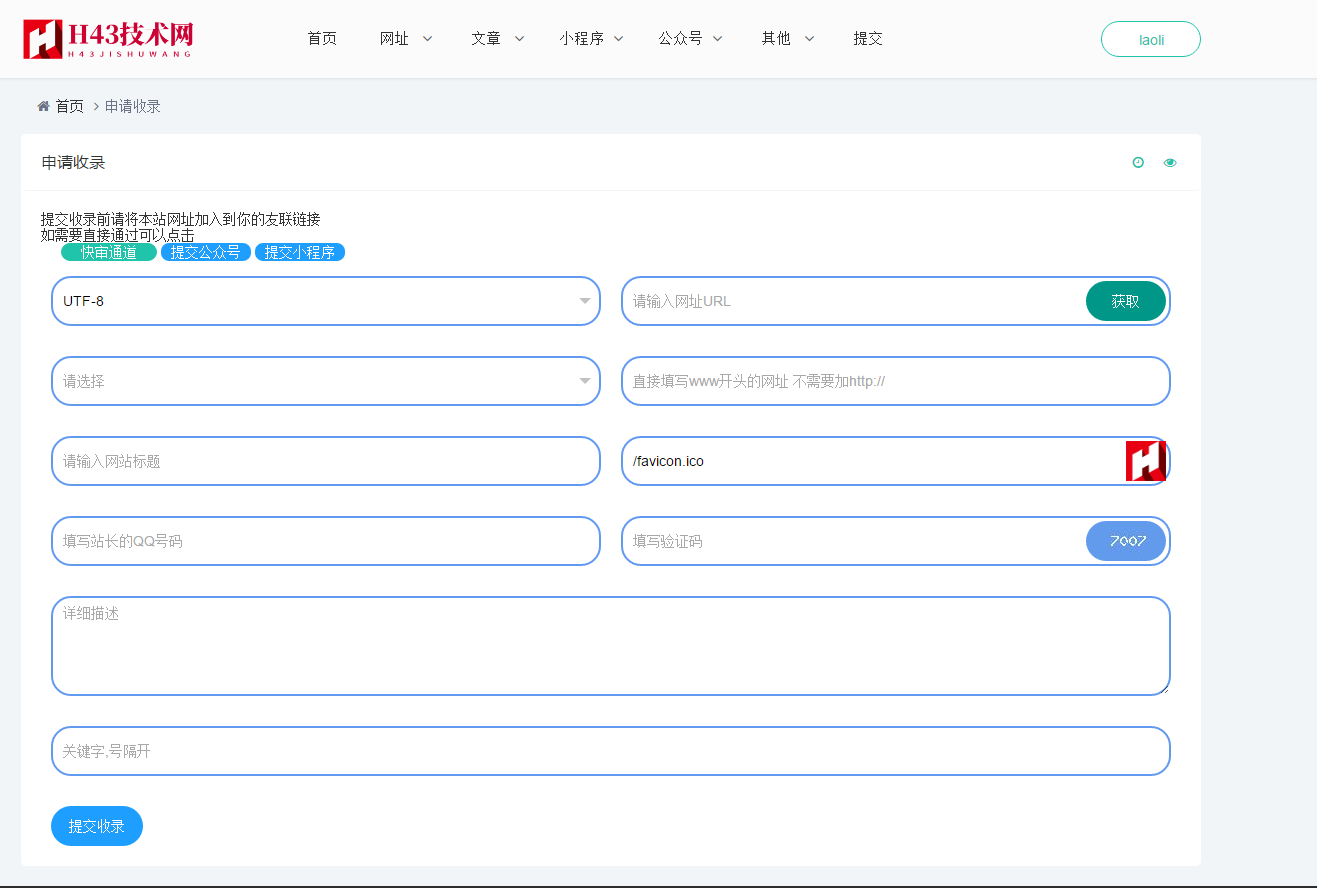The width and height of the screenshot is (1317, 888).
Task: Open the 公众号 menu
Action: (690, 39)
